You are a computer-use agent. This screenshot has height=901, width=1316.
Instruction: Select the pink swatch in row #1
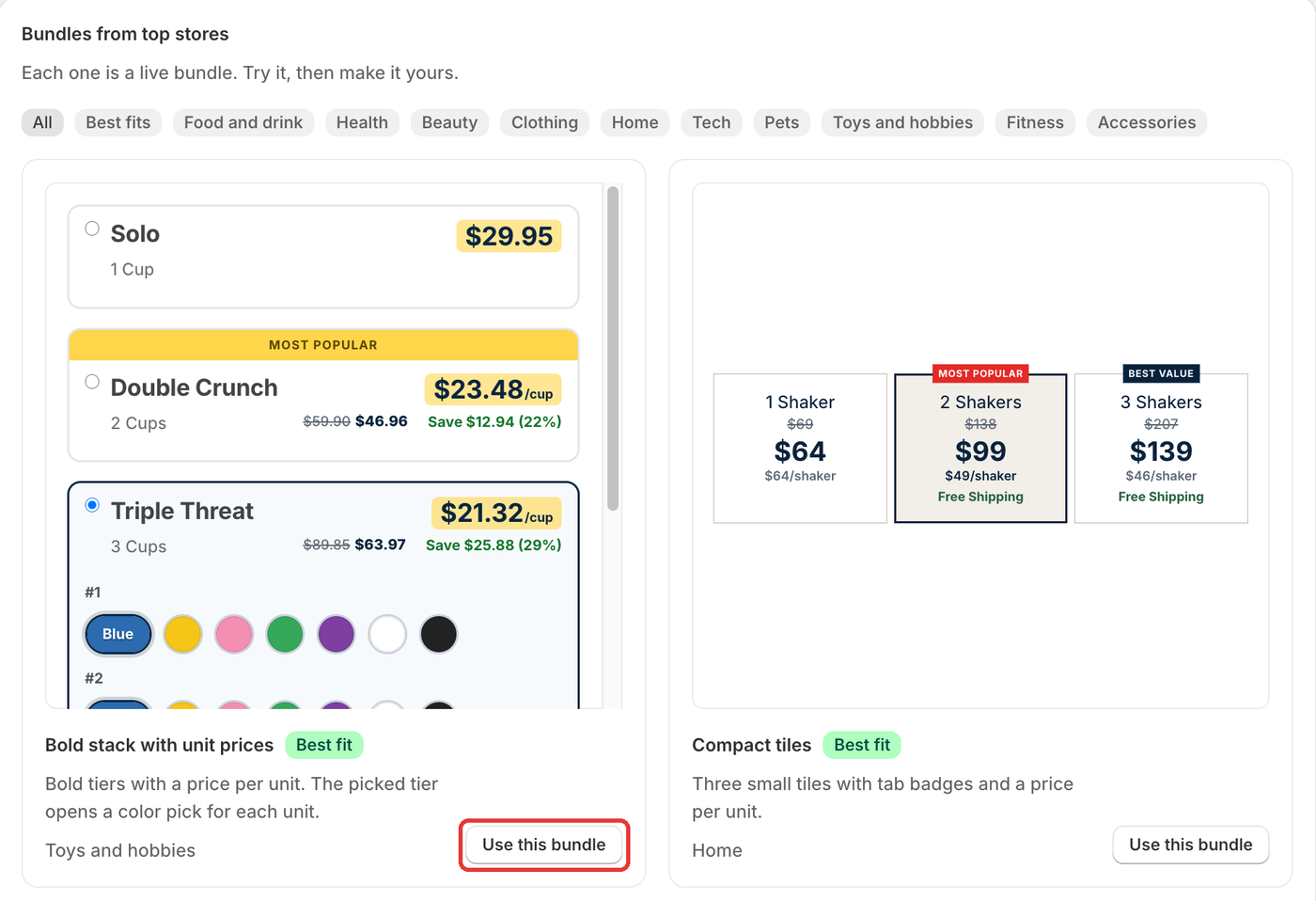[234, 634]
